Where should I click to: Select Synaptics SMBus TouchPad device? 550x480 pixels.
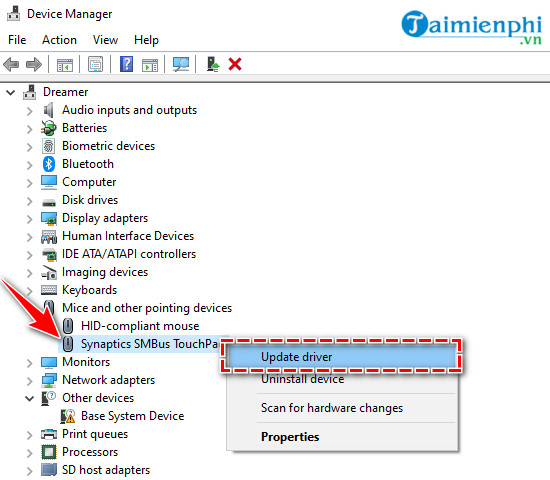[150, 344]
